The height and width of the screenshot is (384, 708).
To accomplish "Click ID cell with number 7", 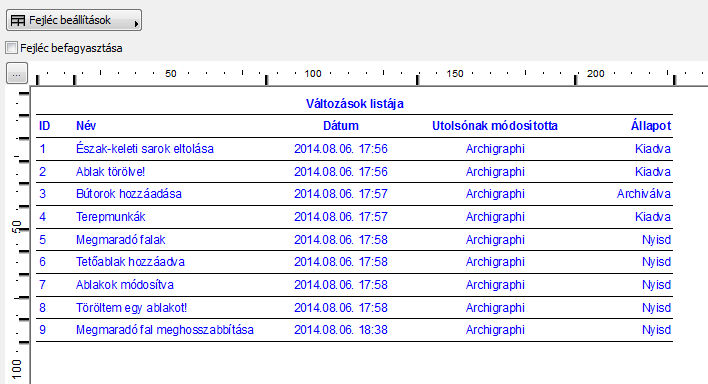I will coord(42,285).
